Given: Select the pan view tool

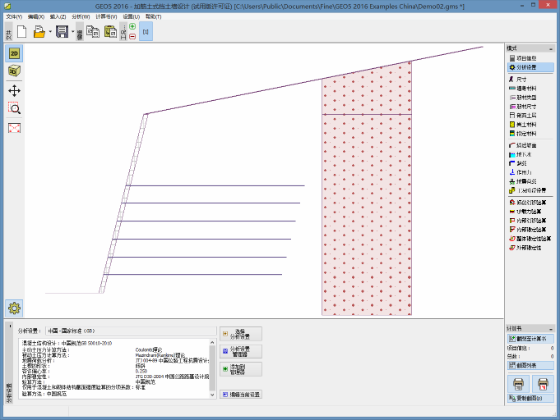Looking at the screenshot, I should 14,91.
